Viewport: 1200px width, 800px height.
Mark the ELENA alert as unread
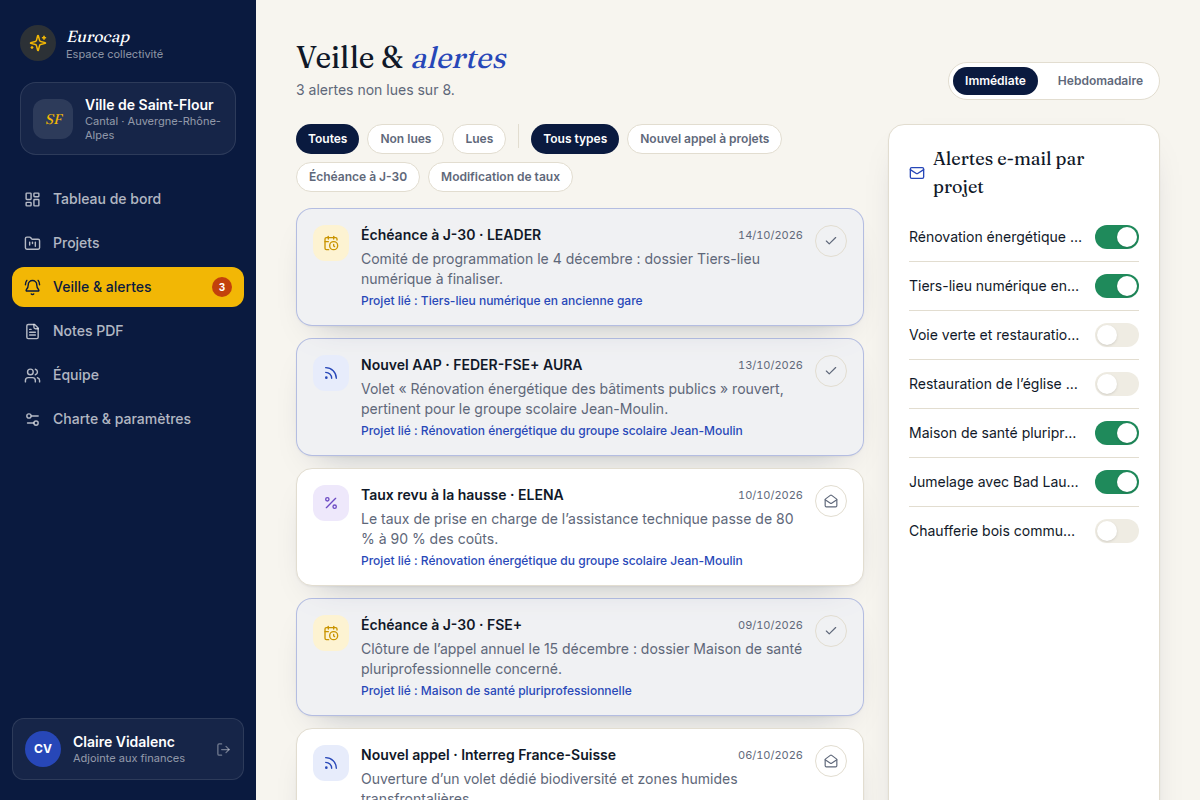coord(831,501)
